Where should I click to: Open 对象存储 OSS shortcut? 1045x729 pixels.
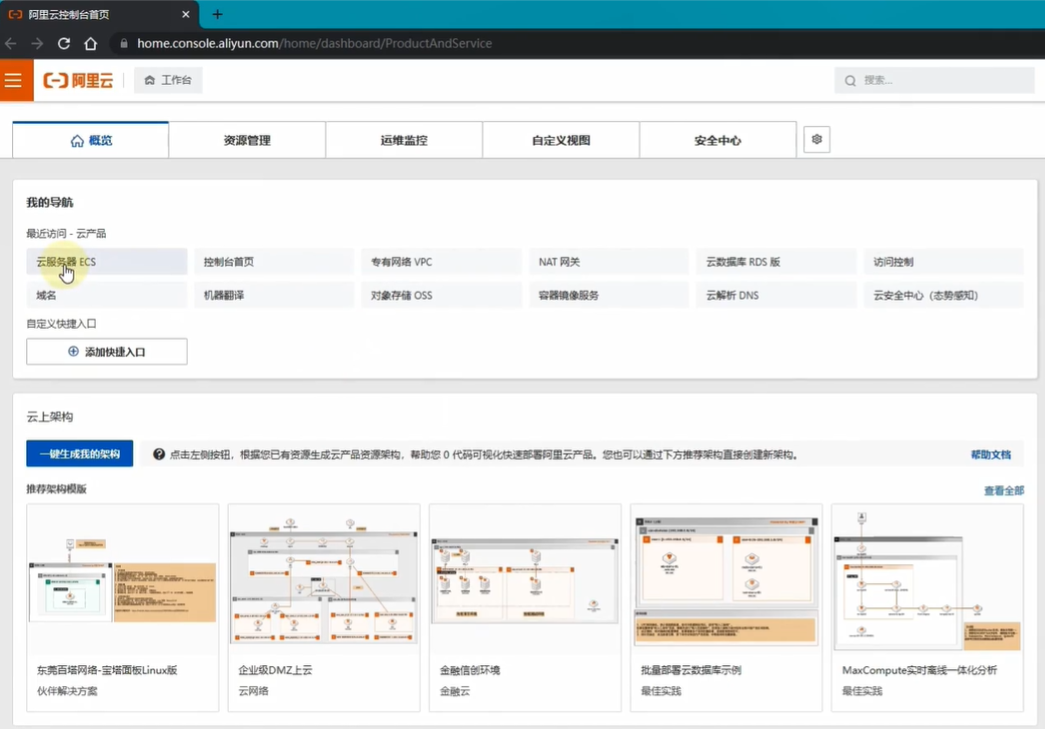pyautogui.click(x=441, y=295)
